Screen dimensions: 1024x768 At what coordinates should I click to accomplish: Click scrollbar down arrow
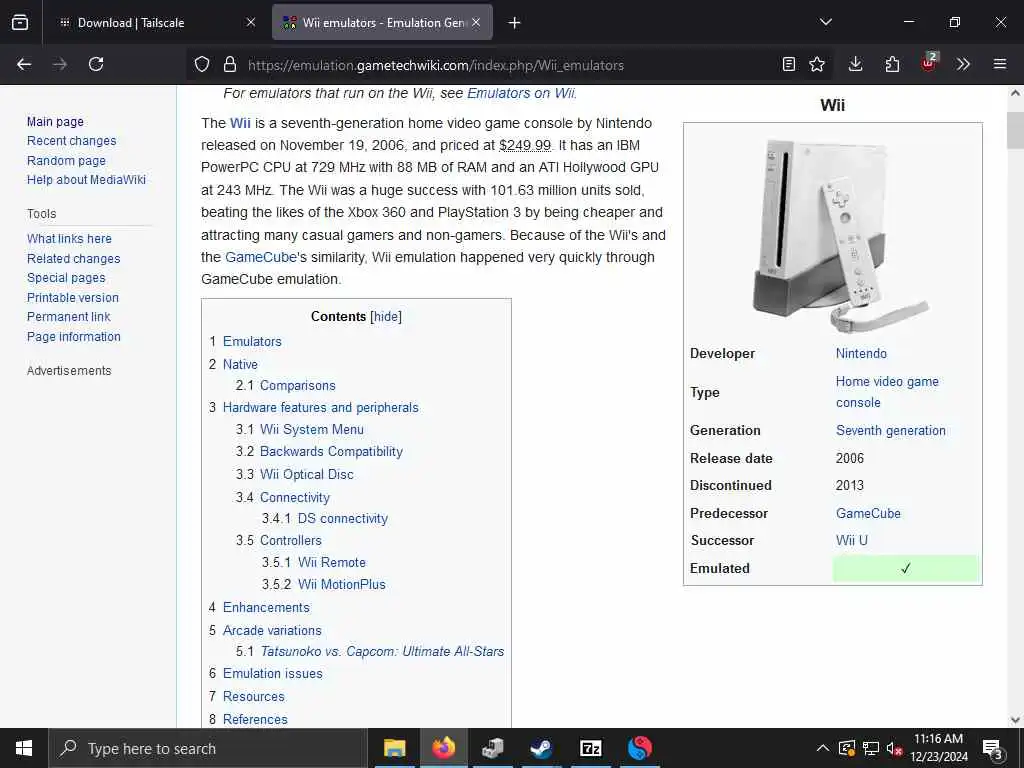[1015, 720]
